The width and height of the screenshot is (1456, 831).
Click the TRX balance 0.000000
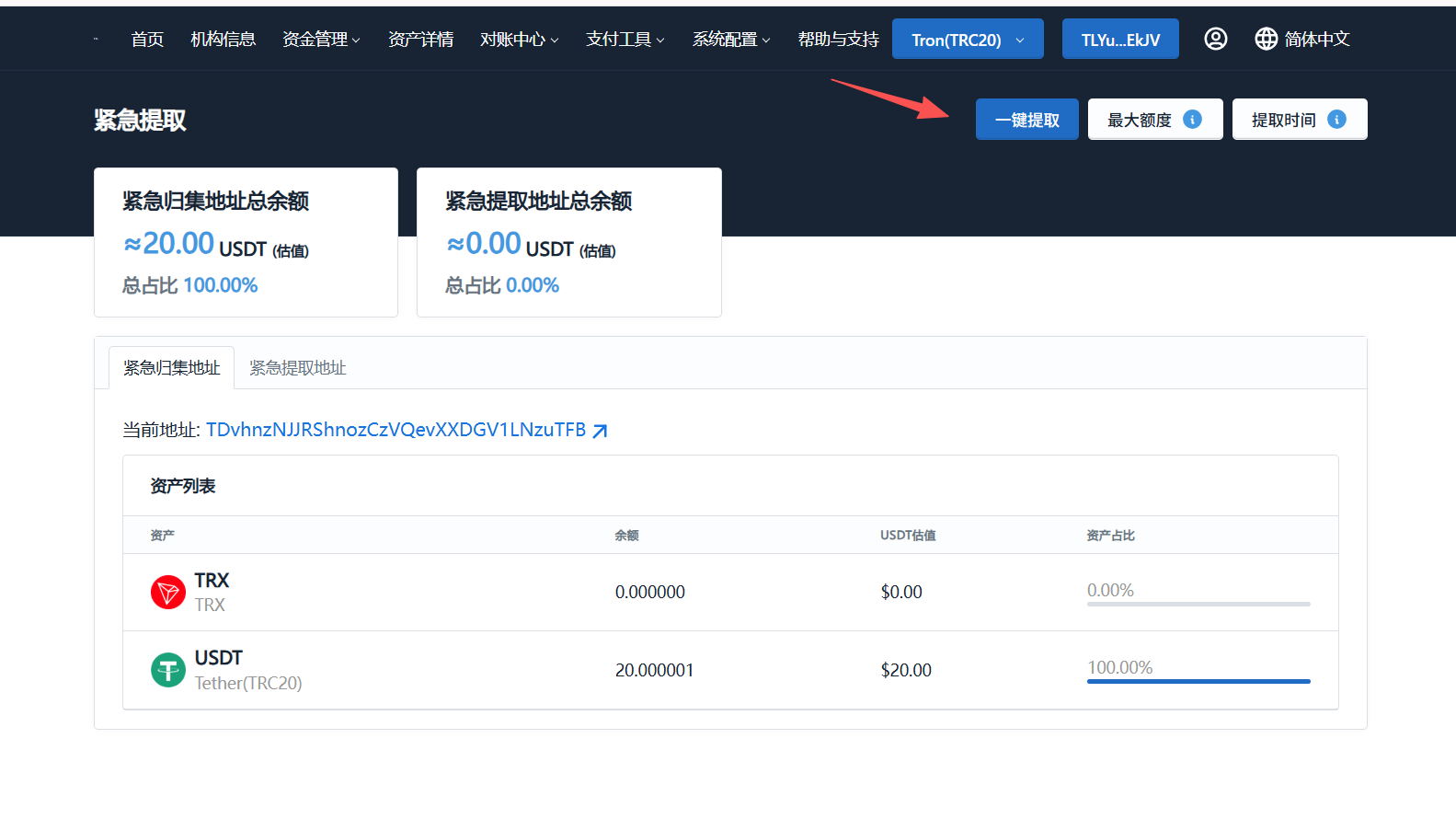649,592
